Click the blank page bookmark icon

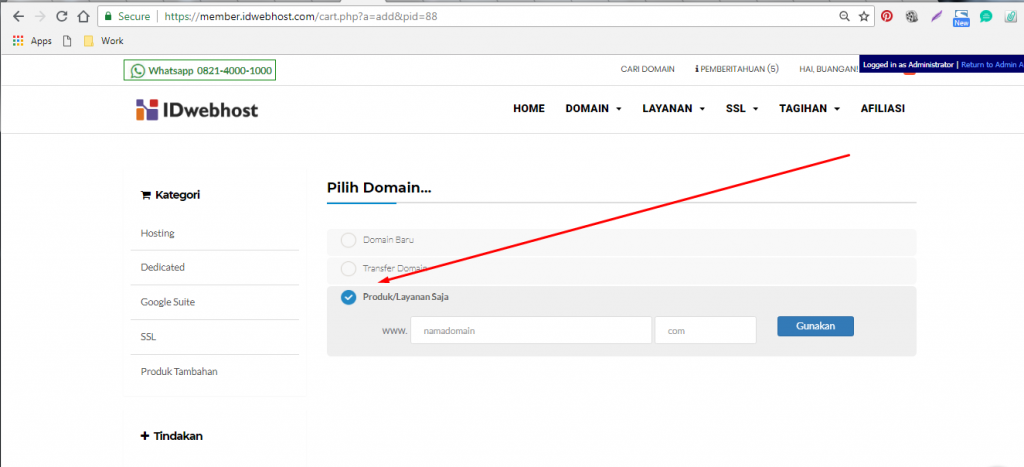click(x=67, y=40)
